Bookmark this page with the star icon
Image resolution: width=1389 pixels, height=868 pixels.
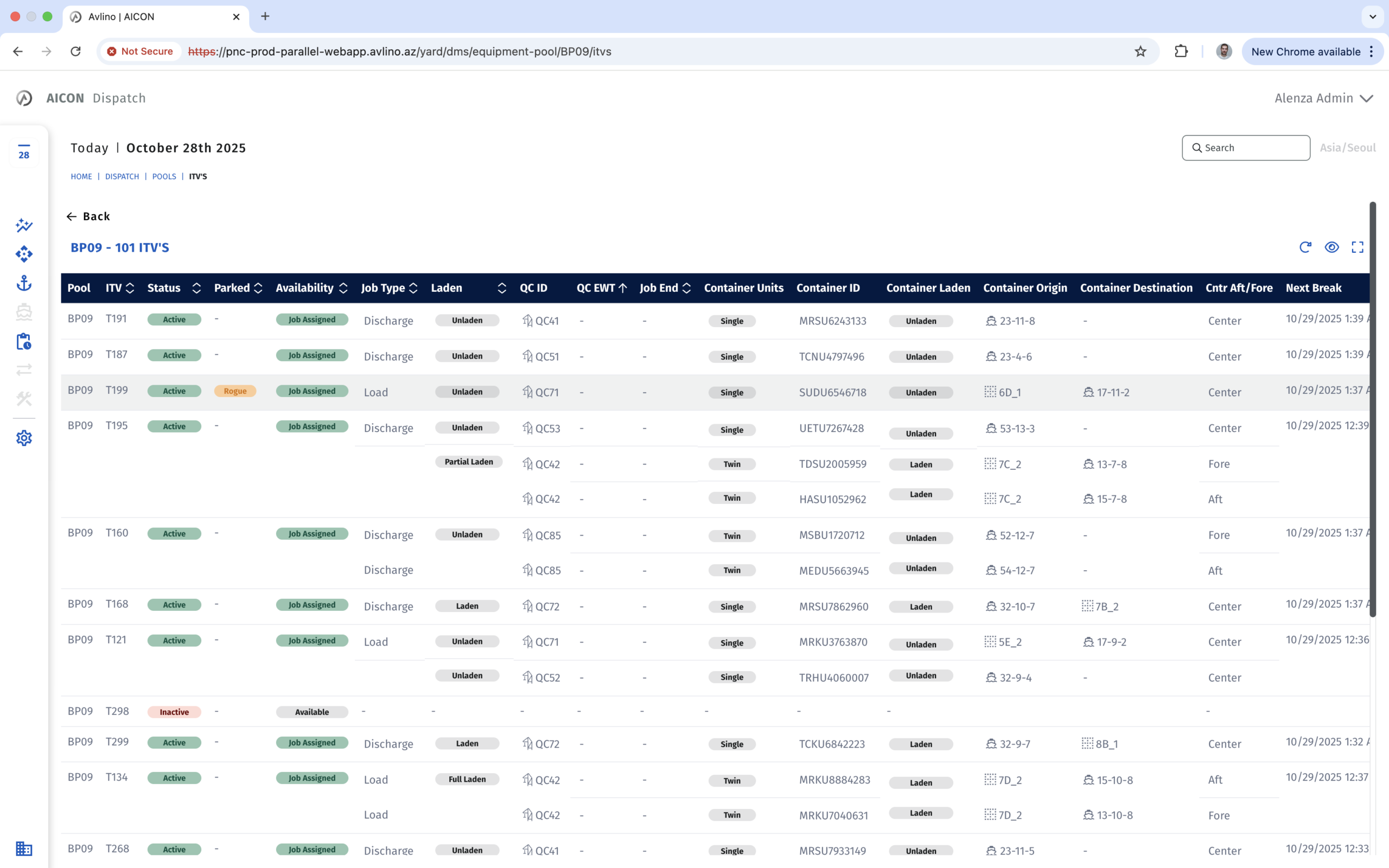click(x=1140, y=52)
